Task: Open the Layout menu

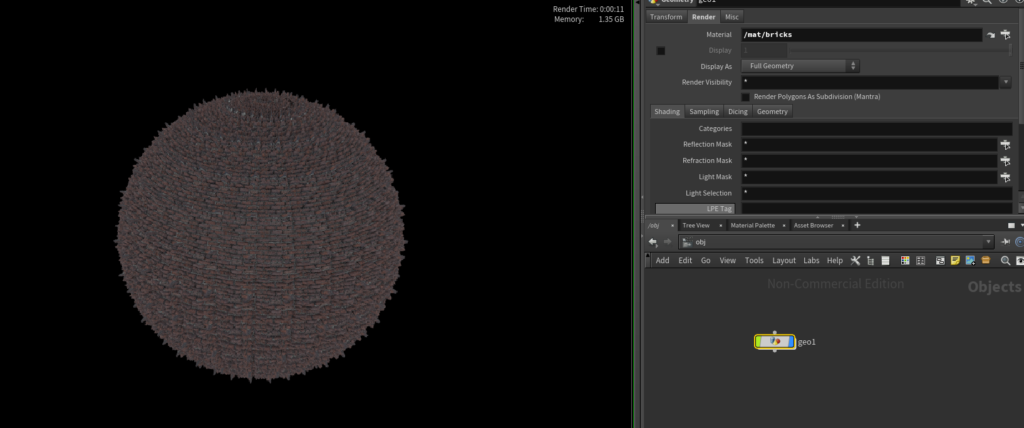Action: (x=784, y=260)
